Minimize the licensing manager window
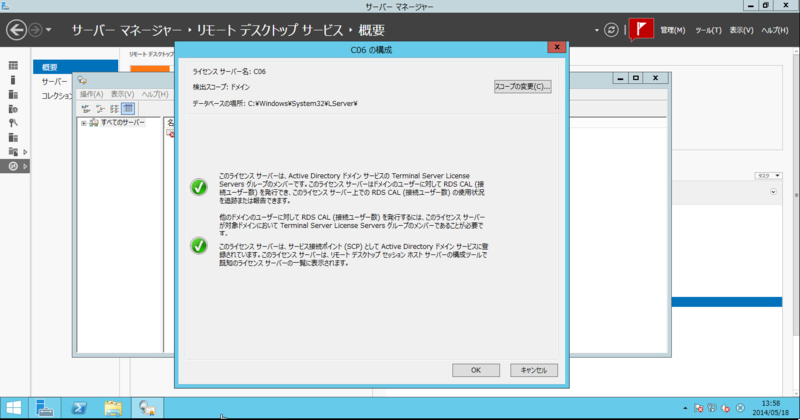The image size is (800, 420). (620, 78)
